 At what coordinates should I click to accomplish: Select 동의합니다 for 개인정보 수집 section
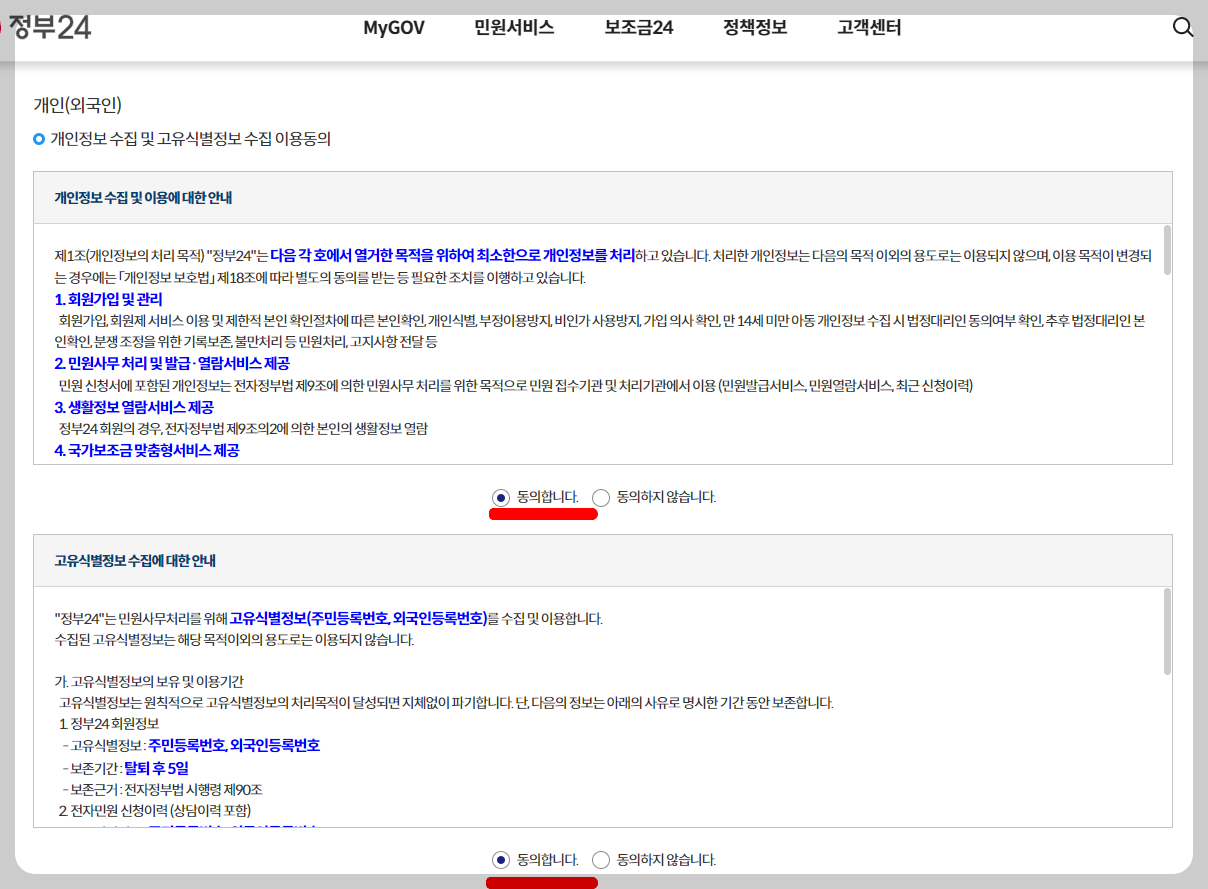501,497
